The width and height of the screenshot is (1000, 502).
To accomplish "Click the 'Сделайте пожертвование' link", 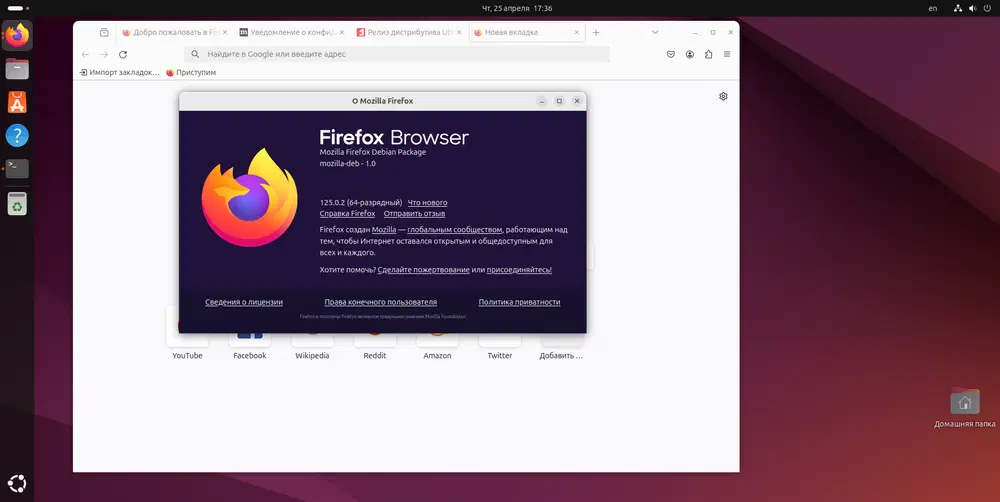I will click(423, 270).
